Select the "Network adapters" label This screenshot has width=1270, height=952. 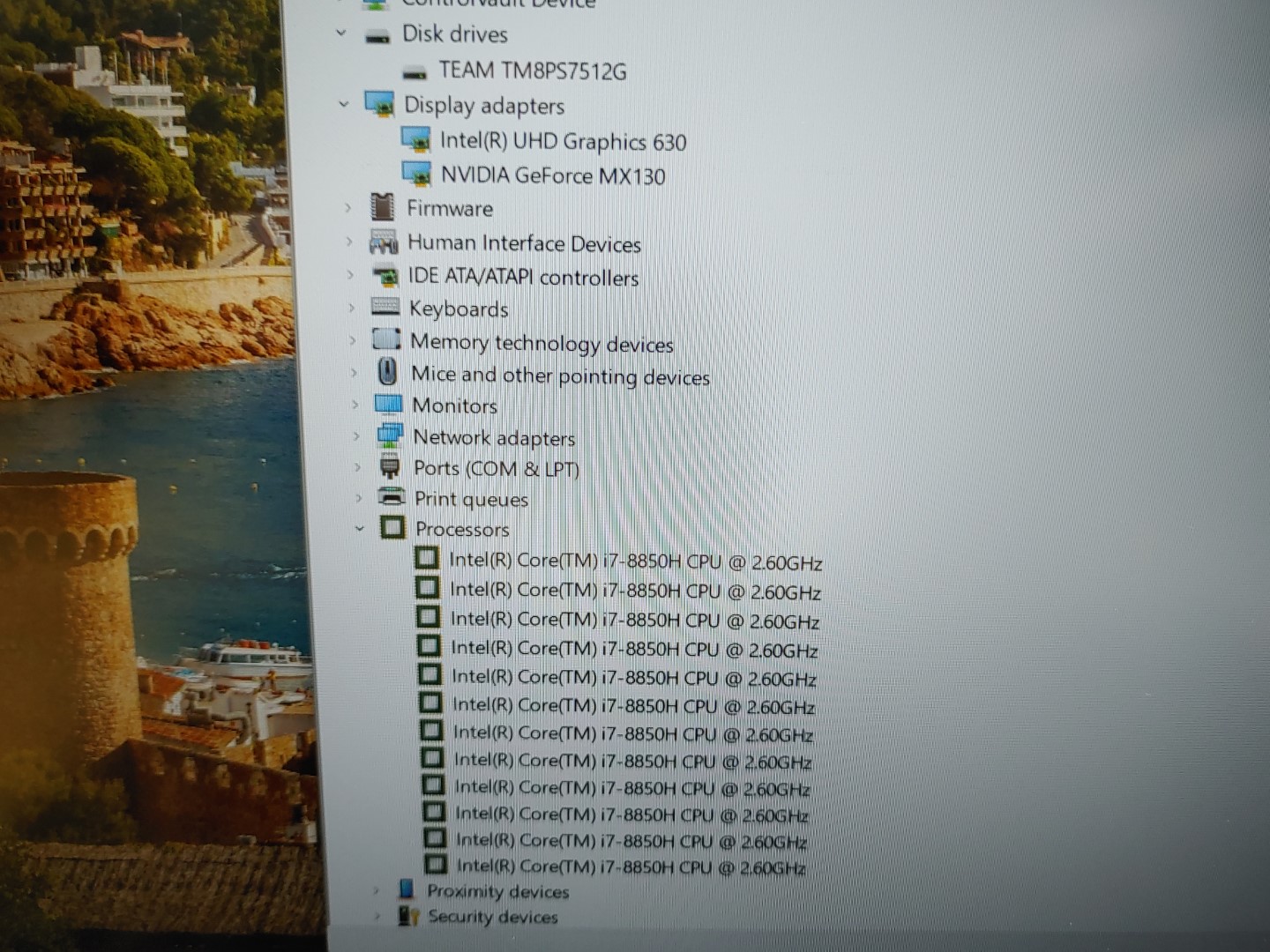[x=494, y=438]
